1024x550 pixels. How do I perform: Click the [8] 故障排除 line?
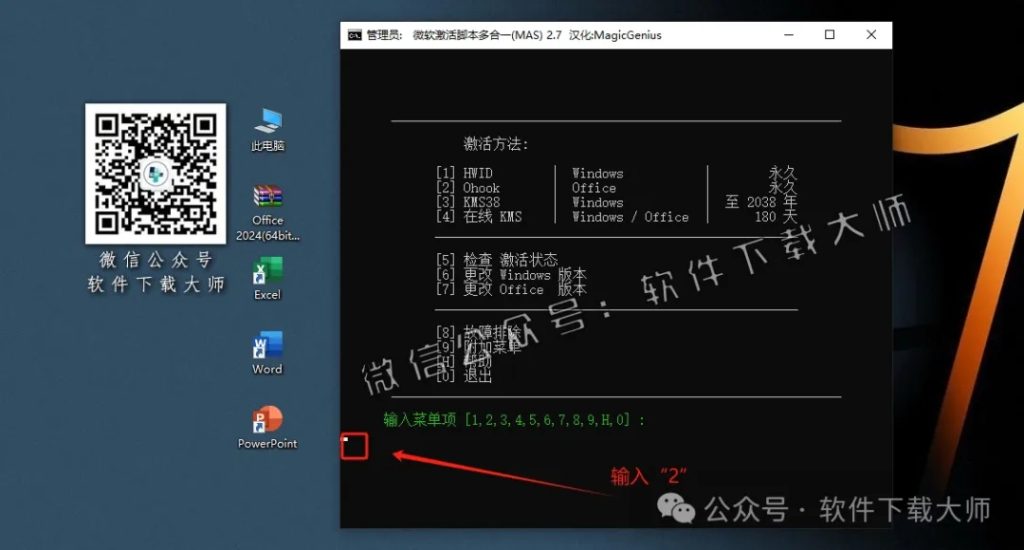pyautogui.click(x=479, y=332)
